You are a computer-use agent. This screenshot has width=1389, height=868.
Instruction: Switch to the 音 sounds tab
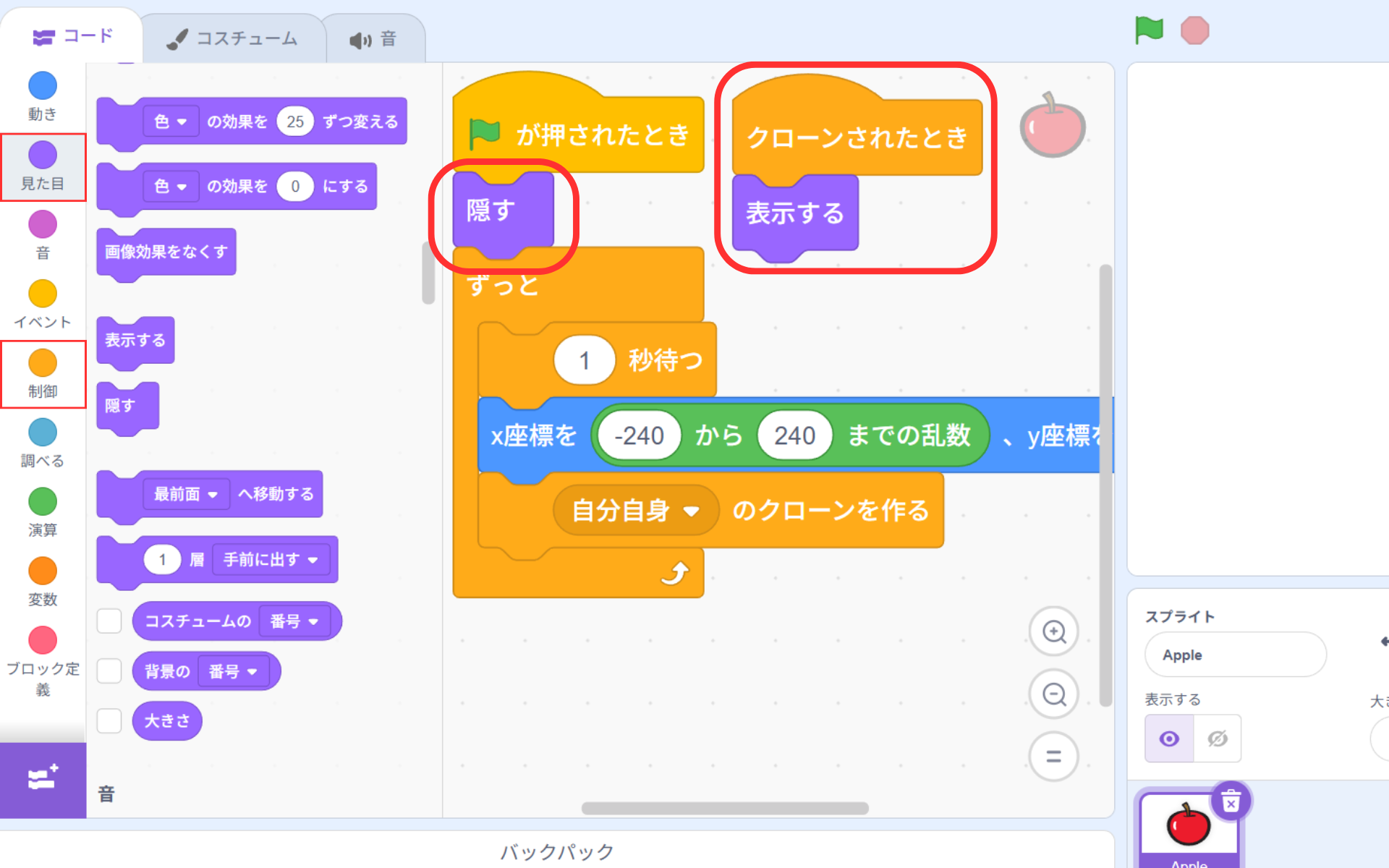pos(374,39)
